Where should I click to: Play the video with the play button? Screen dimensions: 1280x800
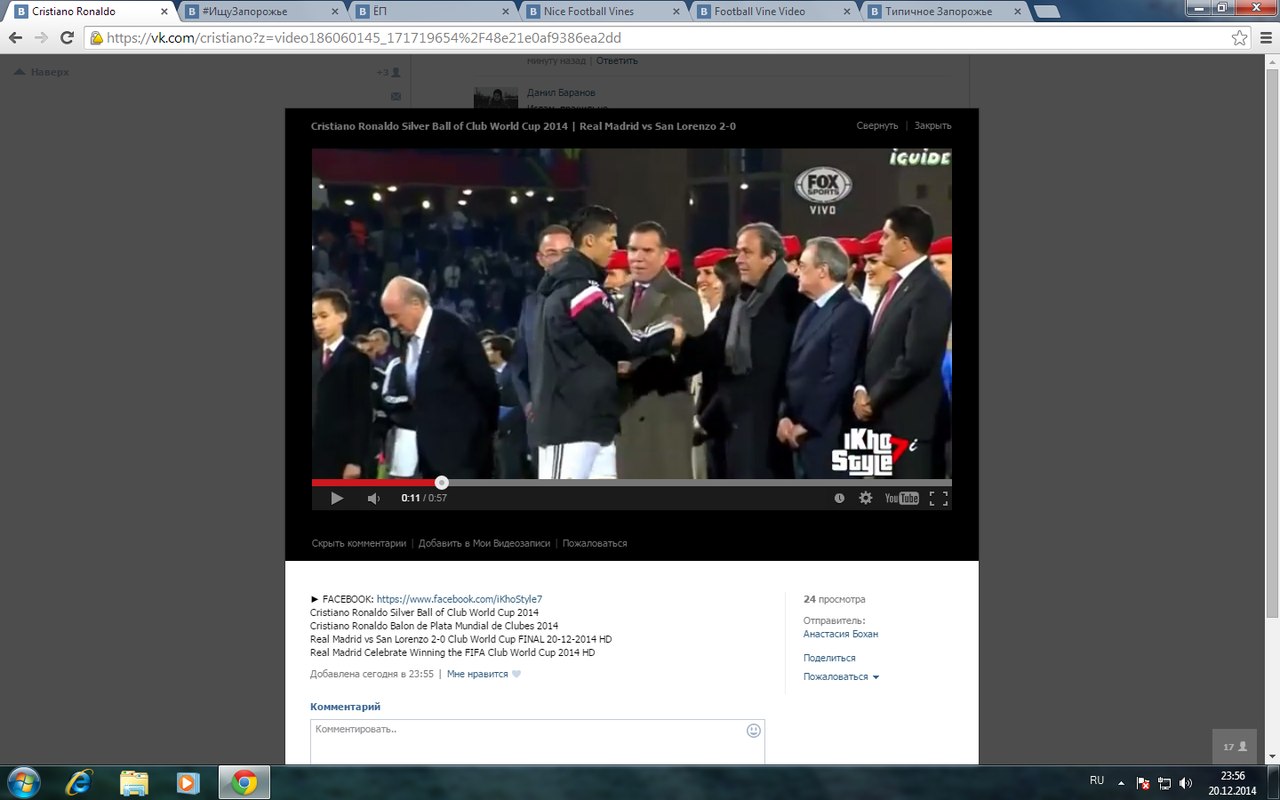tap(337, 498)
